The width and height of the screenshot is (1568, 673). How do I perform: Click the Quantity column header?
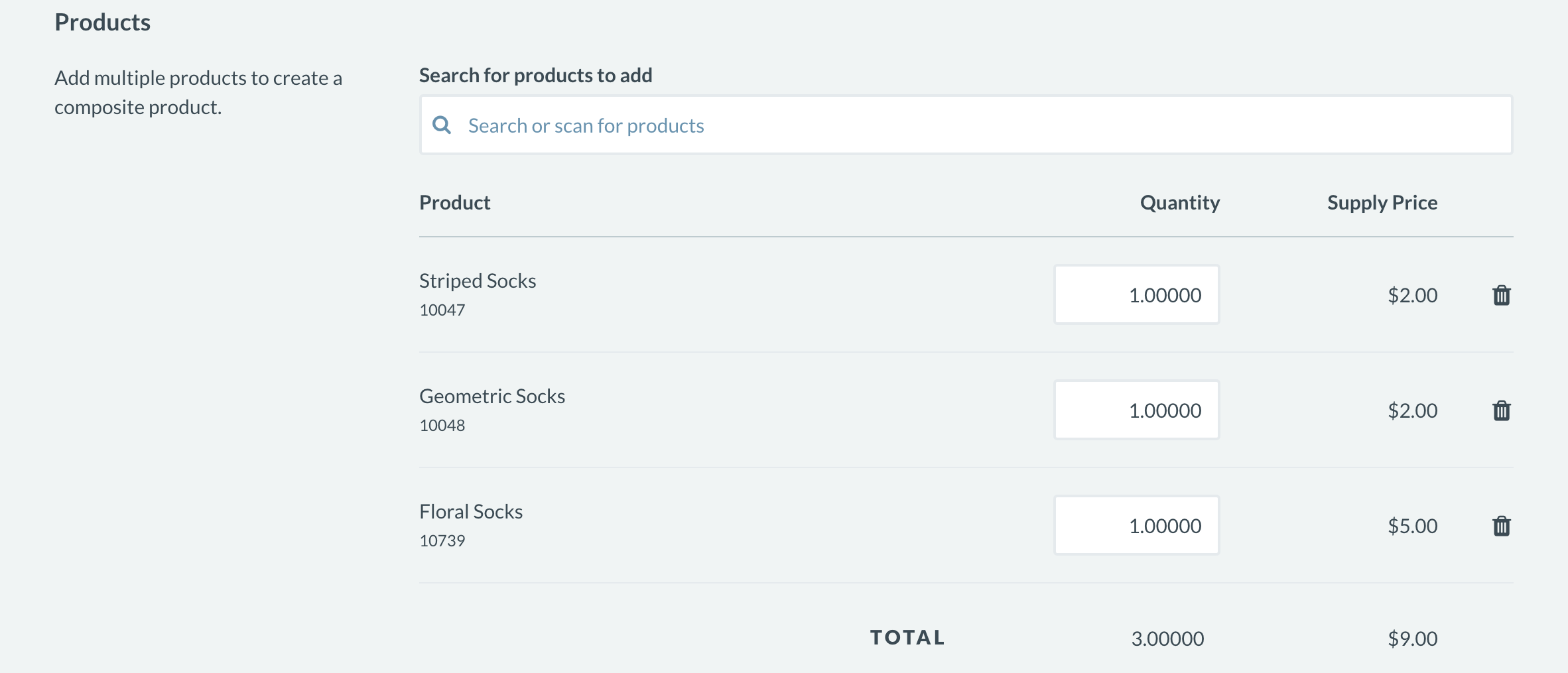1179,202
